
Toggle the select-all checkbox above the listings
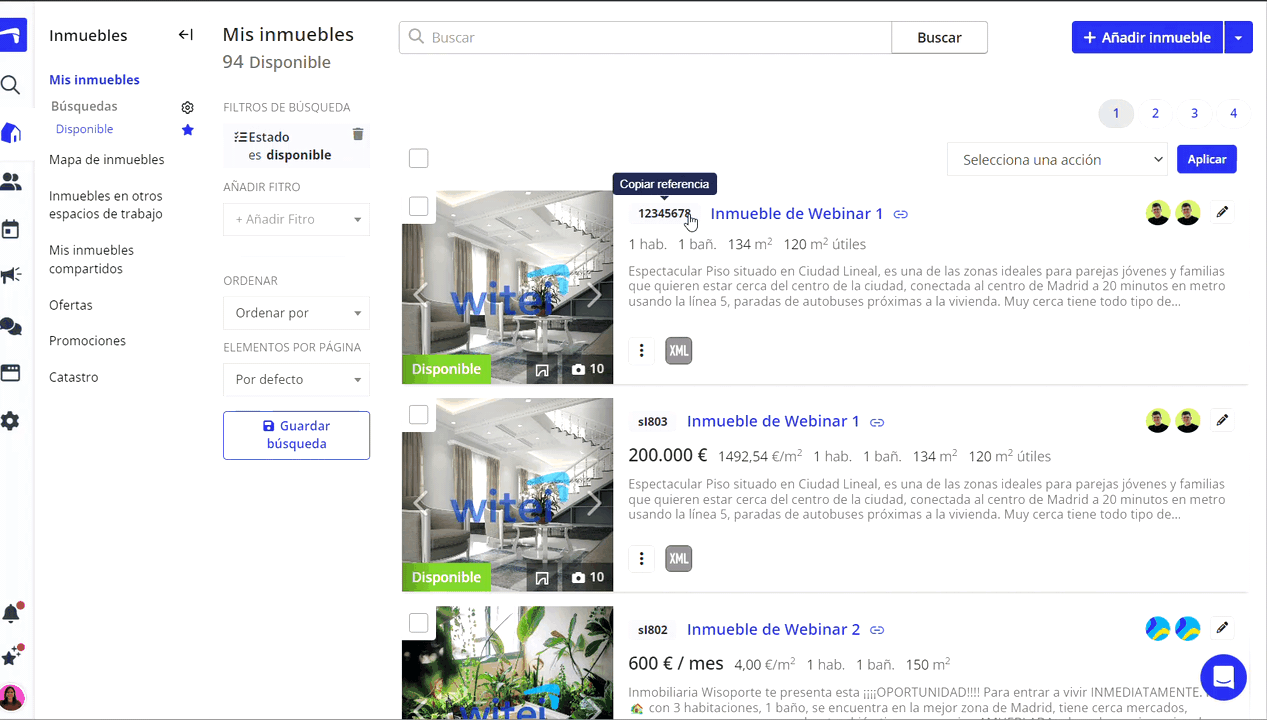[418, 158]
